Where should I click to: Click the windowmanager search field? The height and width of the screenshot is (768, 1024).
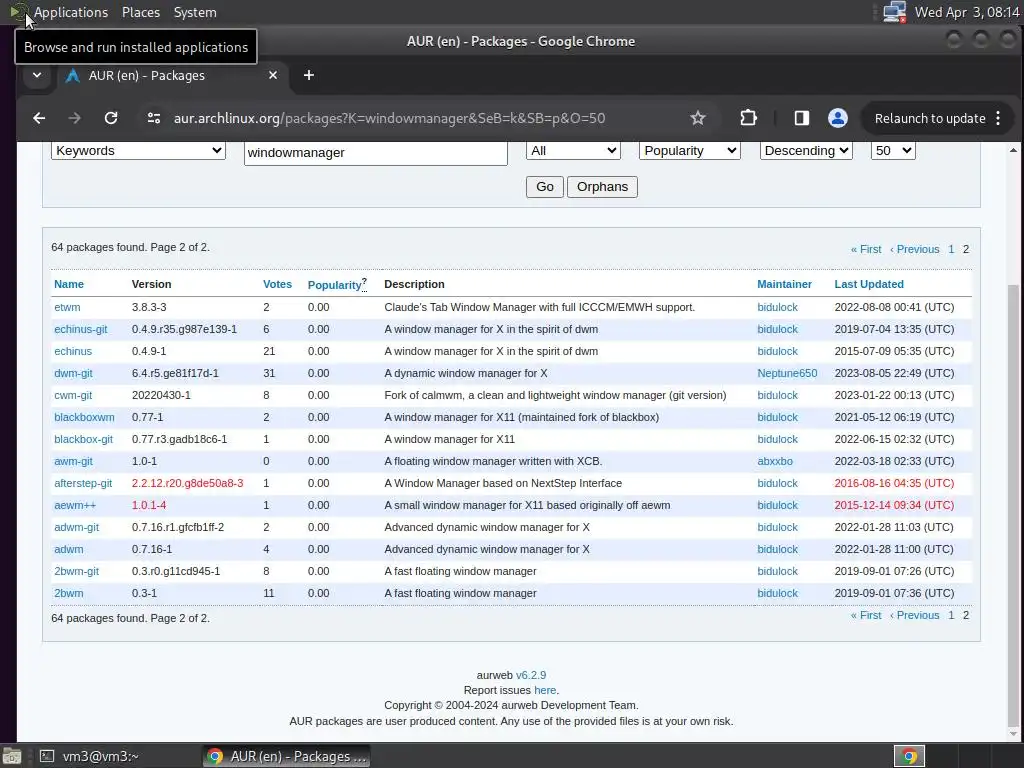[x=376, y=153]
